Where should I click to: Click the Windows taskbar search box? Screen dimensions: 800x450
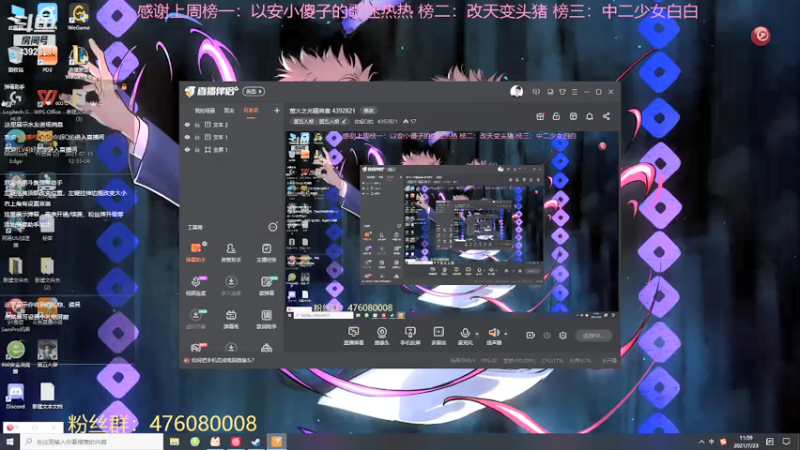pyautogui.click(x=92, y=441)
